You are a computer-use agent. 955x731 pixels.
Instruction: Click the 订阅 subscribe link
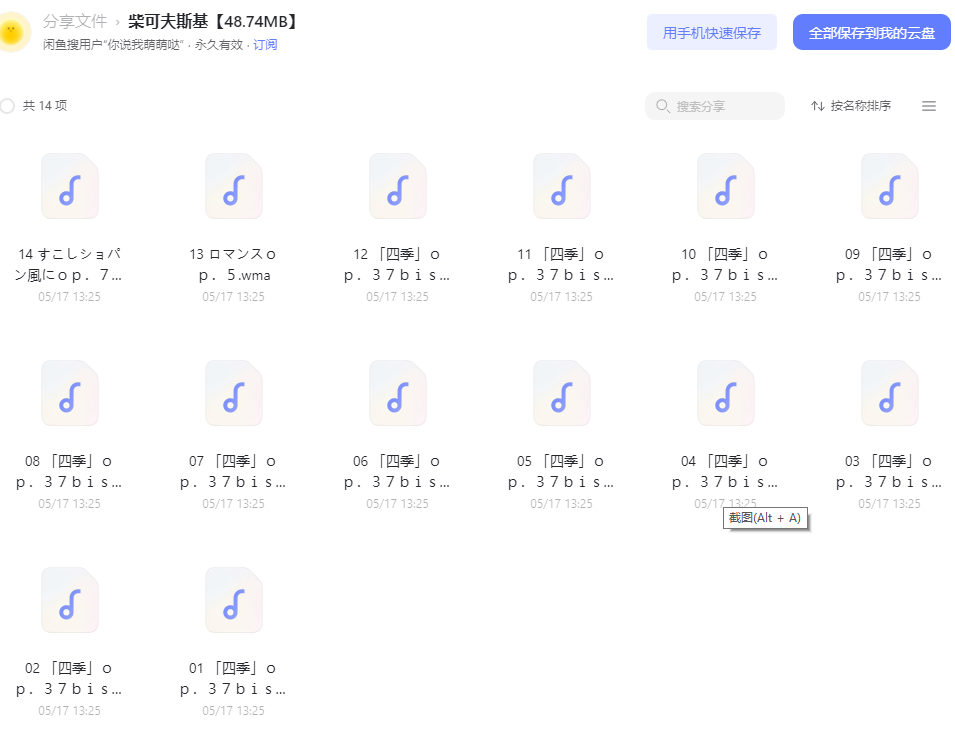click(265, 44)
